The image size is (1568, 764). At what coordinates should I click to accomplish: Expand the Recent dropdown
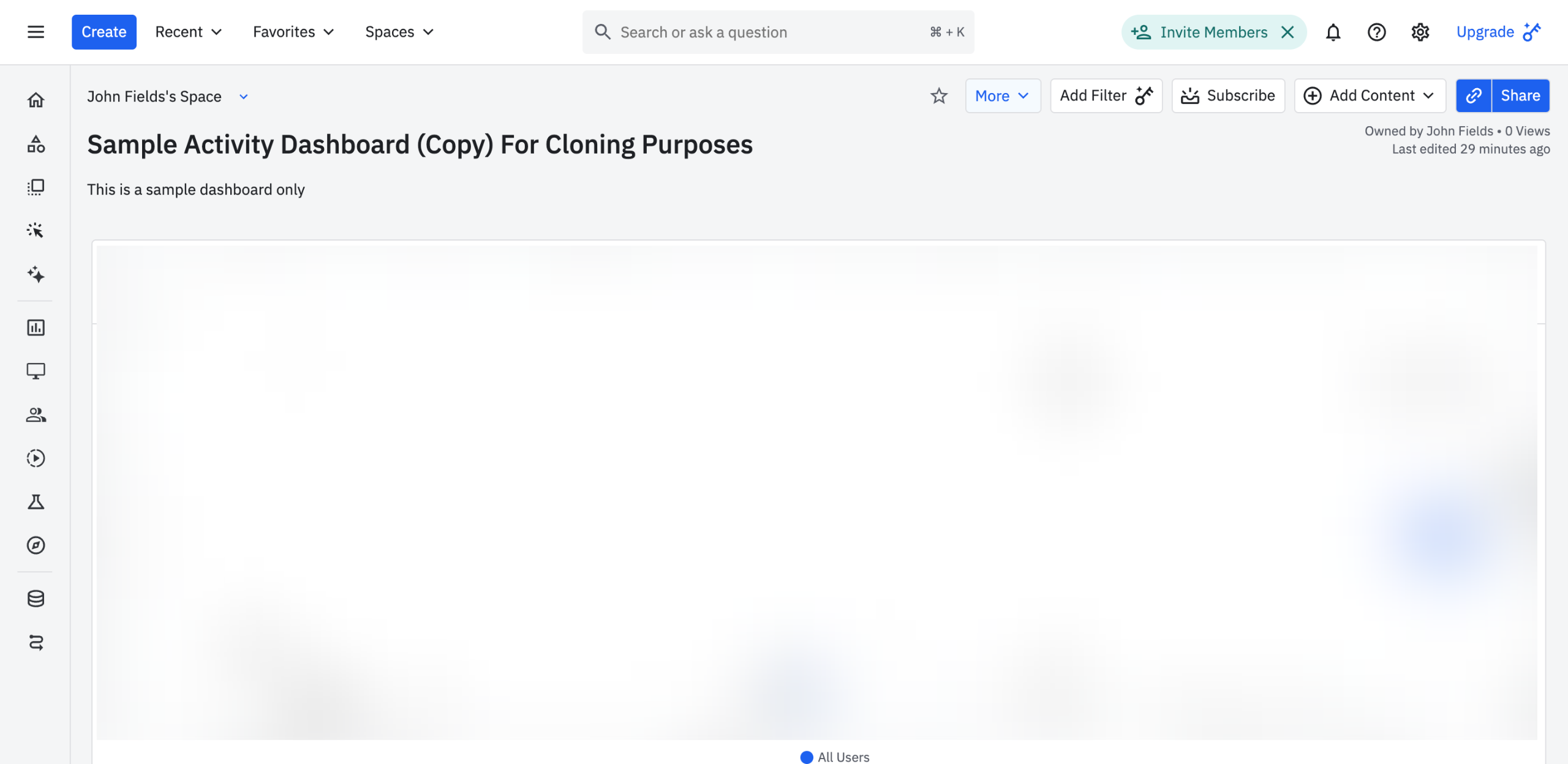(188, 32)
